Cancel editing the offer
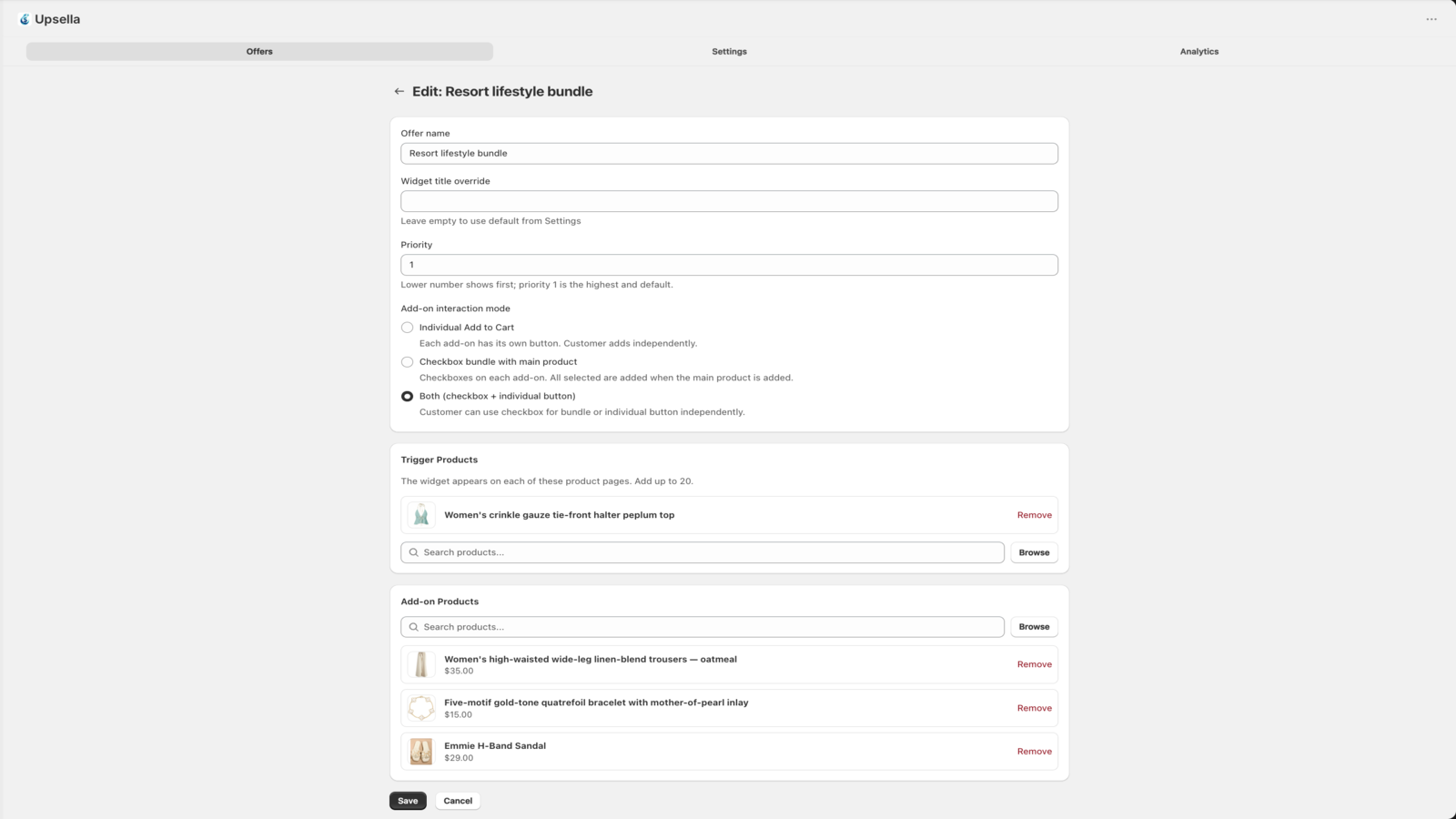This screenshot has width=1456, height=819. click(458, 801)
